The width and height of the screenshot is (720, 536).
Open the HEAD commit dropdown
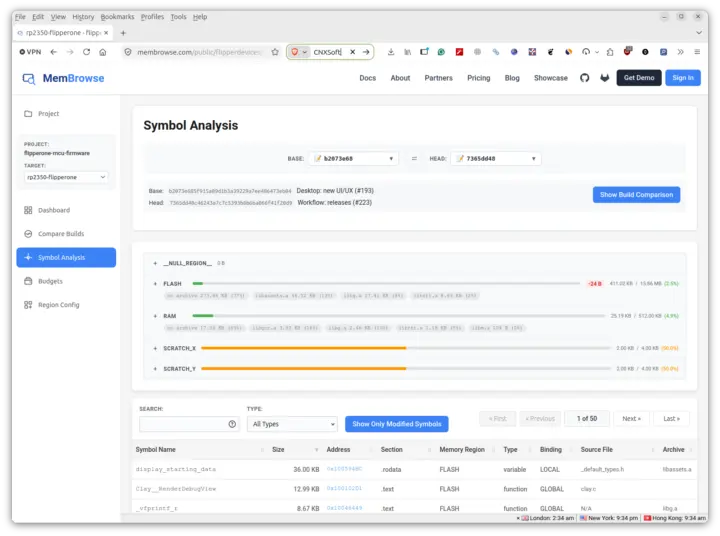point(496,158)
